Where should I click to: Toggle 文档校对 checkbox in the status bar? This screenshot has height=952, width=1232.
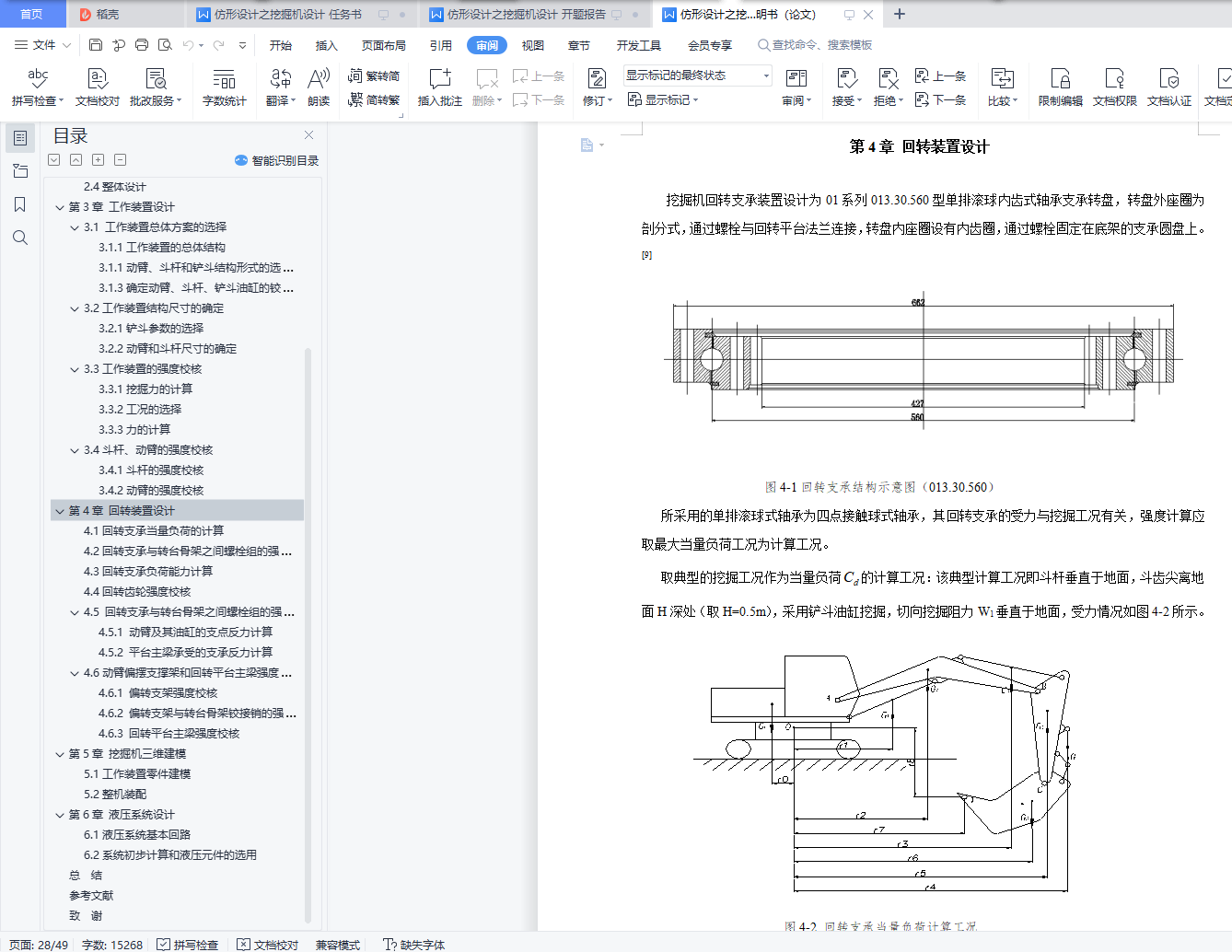[268, 945]
